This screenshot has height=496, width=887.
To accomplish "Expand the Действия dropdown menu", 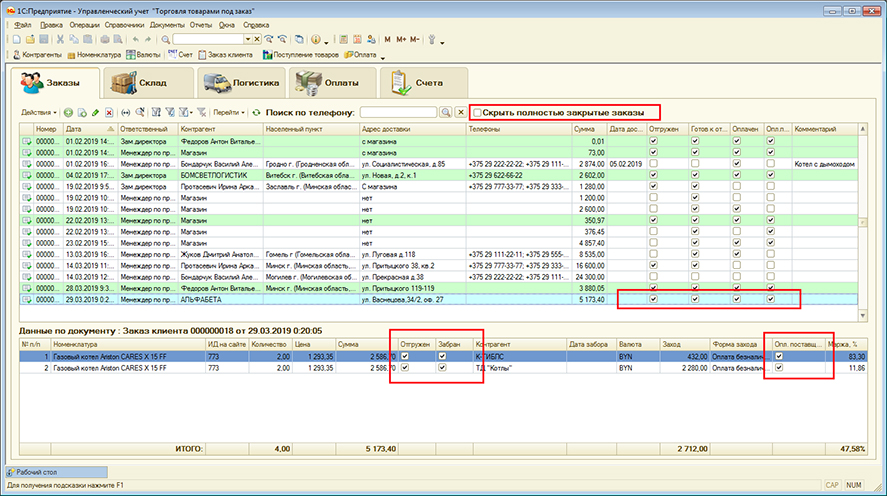I will pyautogui.click(x=38, y=113).
